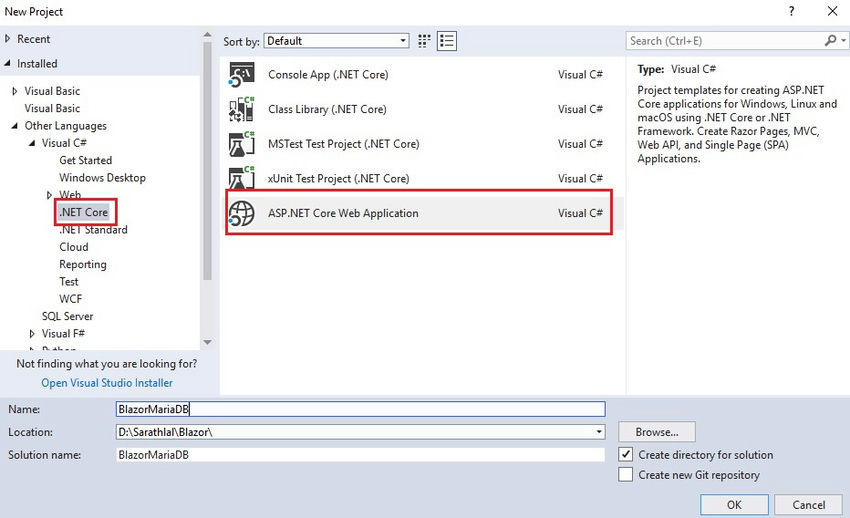Click the tree scrollbar up arrow
This screenshot has height=518, width=850.
click(x=207, y=35)
